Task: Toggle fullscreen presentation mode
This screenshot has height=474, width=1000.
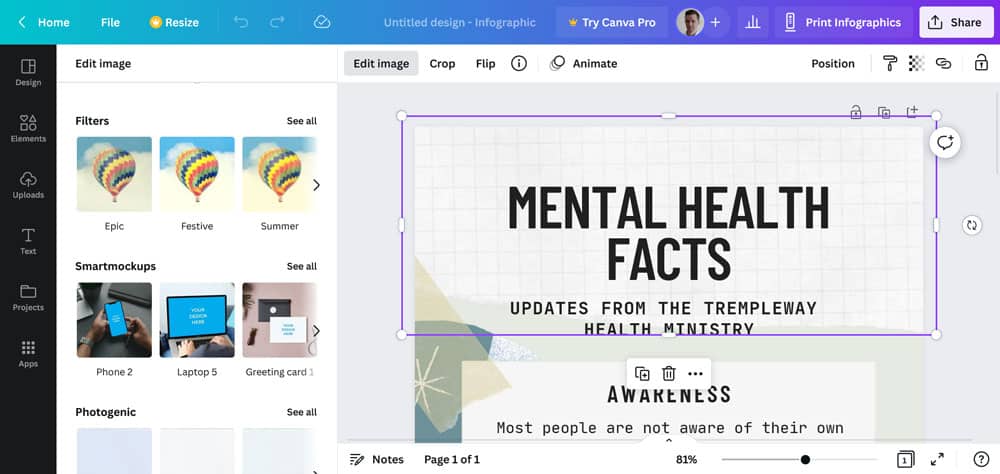Action: pyautogui.click(x=937, y=459)
